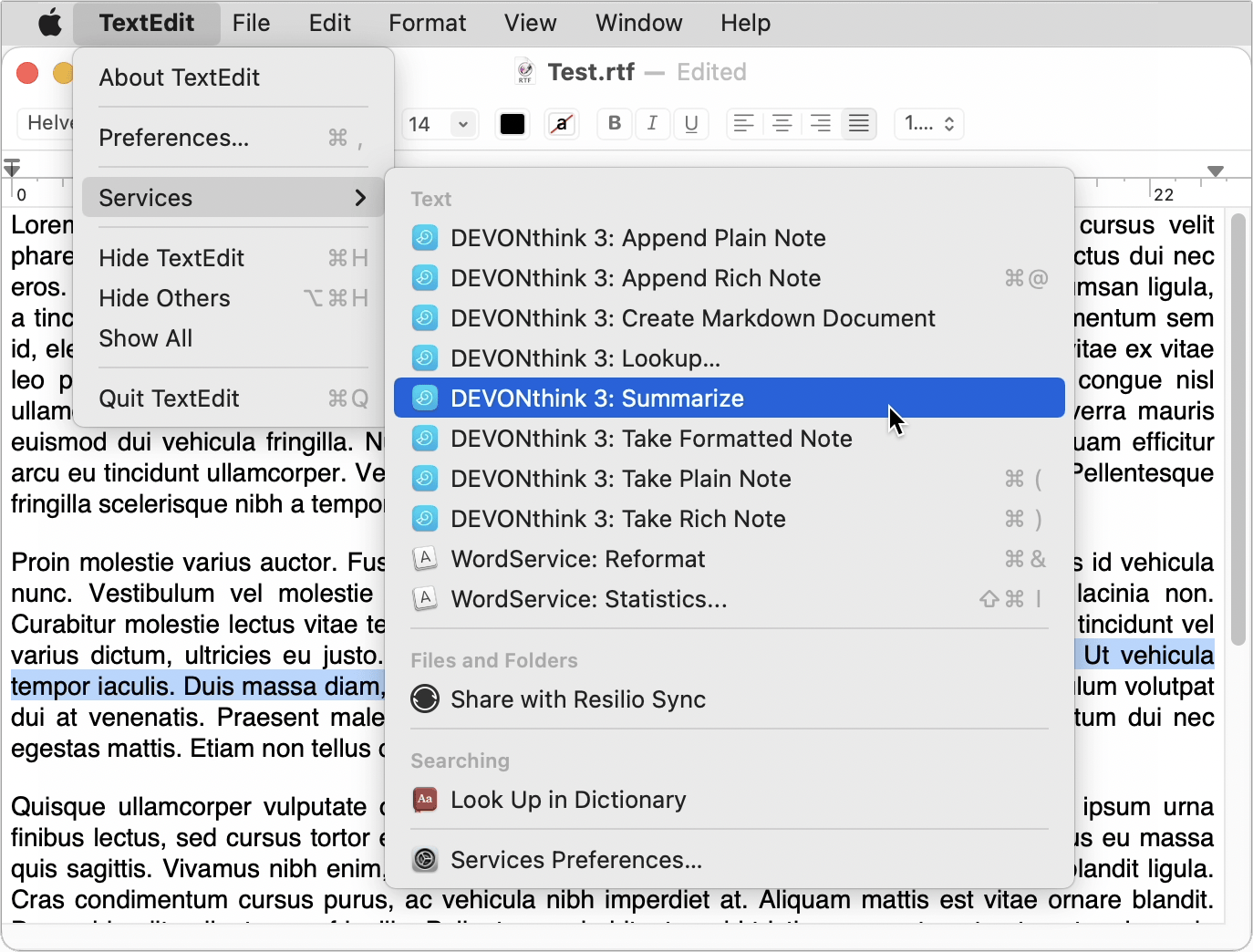Screen dimensions: 1253x952
Task: Choose Hide Others
Action: click(233, 298)
